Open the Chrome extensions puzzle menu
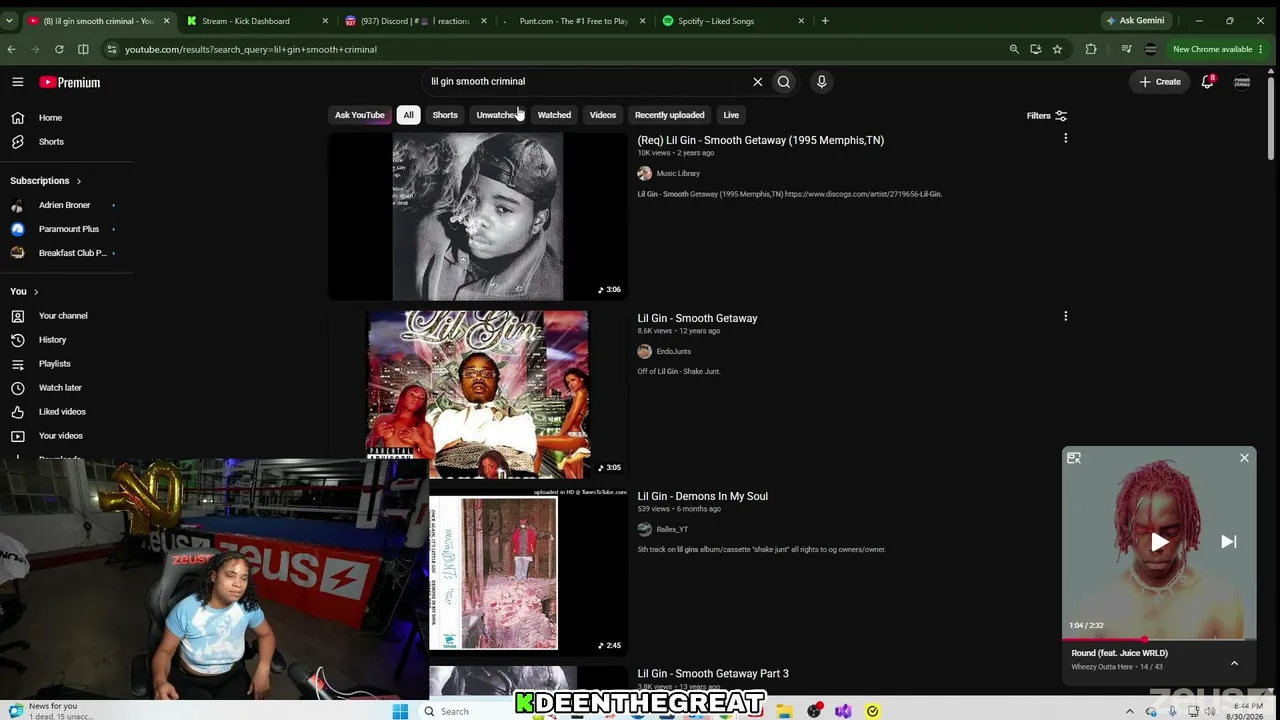This screenshot has height=720, width=1280. pos(1091,49)
